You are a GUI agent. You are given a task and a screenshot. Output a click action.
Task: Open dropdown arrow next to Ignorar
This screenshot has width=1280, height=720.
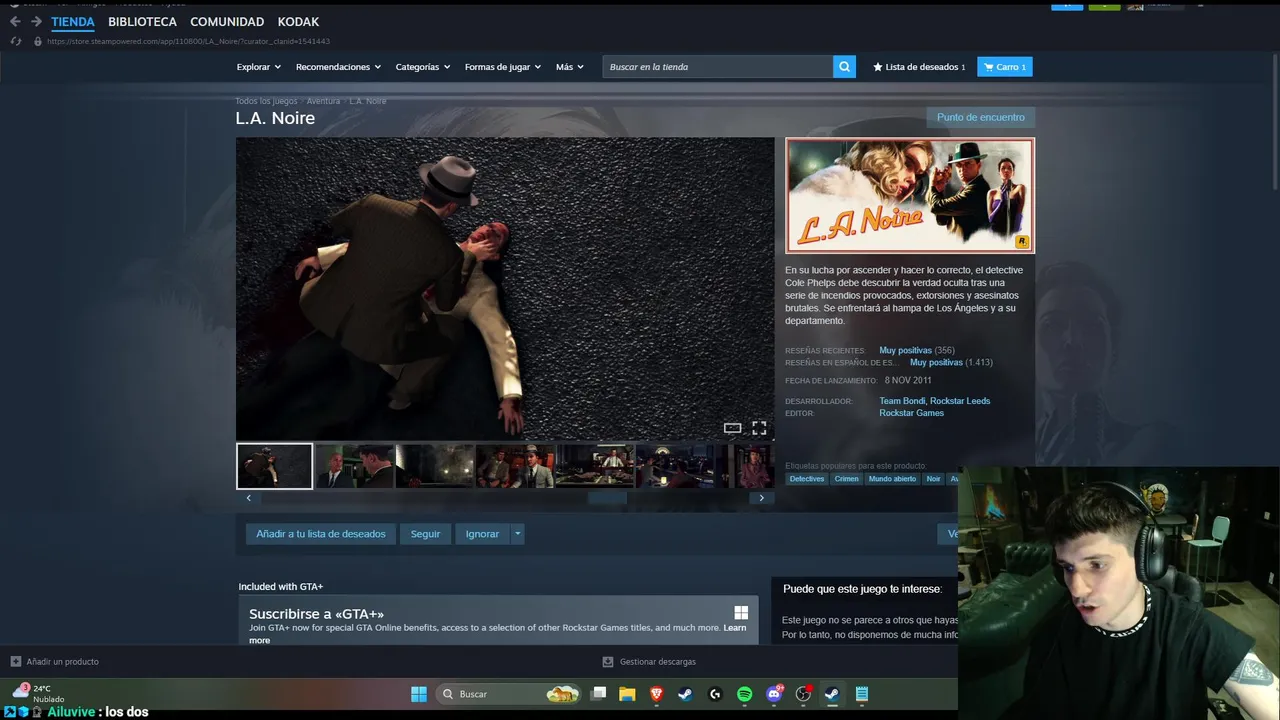coord(517,534)
